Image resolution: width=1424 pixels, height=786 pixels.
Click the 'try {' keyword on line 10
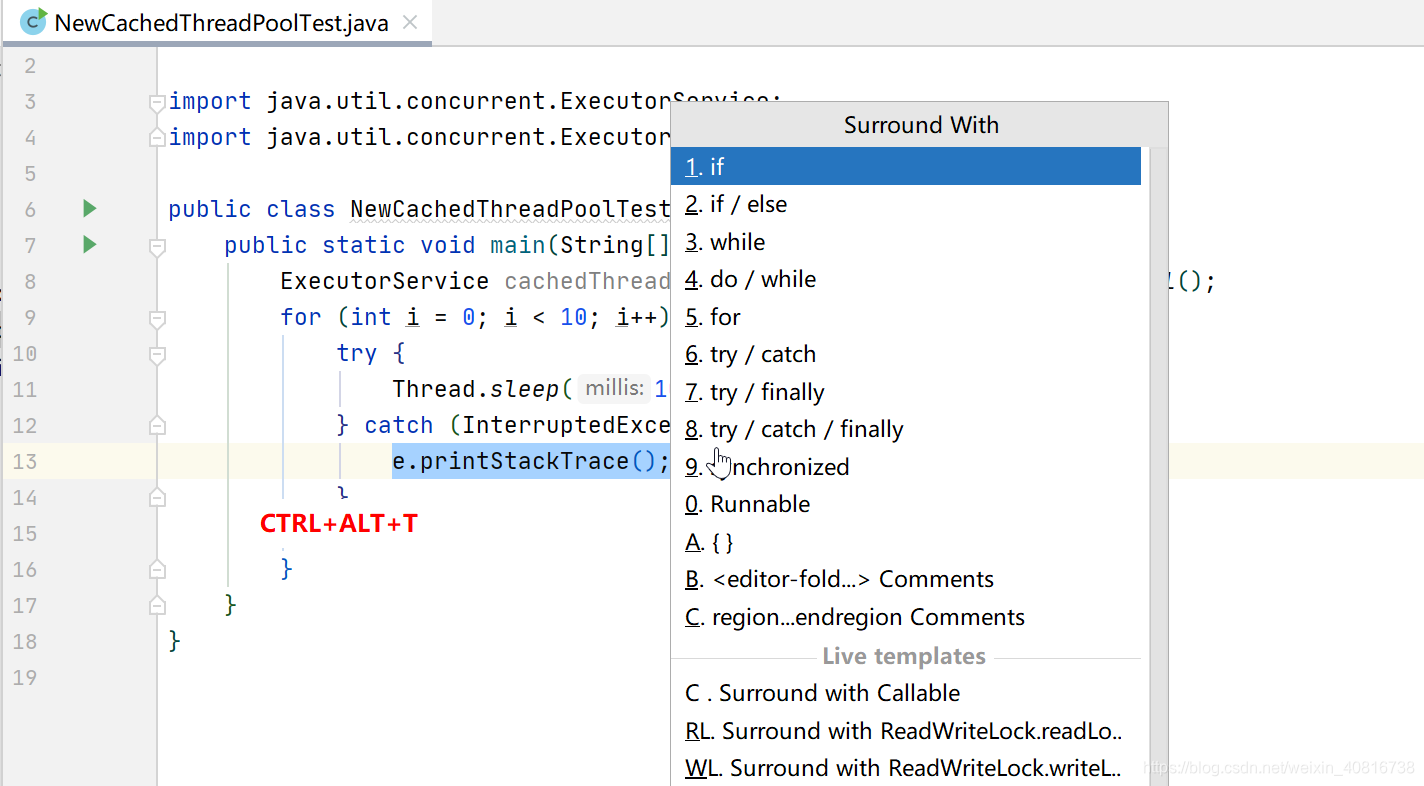click(371, 353)
